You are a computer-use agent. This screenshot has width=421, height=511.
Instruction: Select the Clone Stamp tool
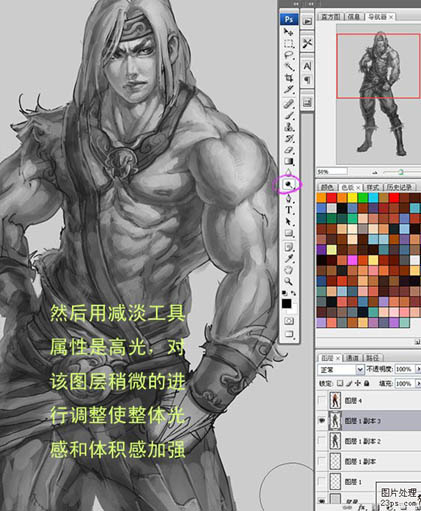click(289, 127)
